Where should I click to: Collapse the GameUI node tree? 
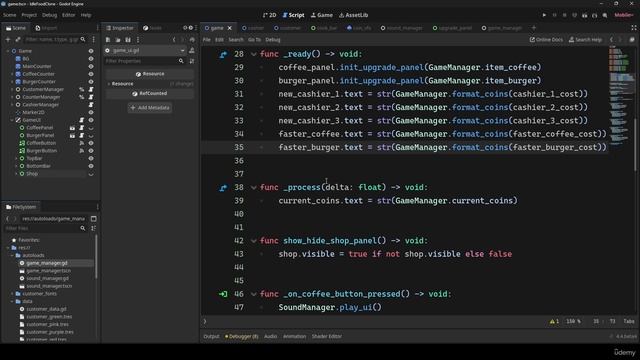pyautogui.click(x=12, y=120)
